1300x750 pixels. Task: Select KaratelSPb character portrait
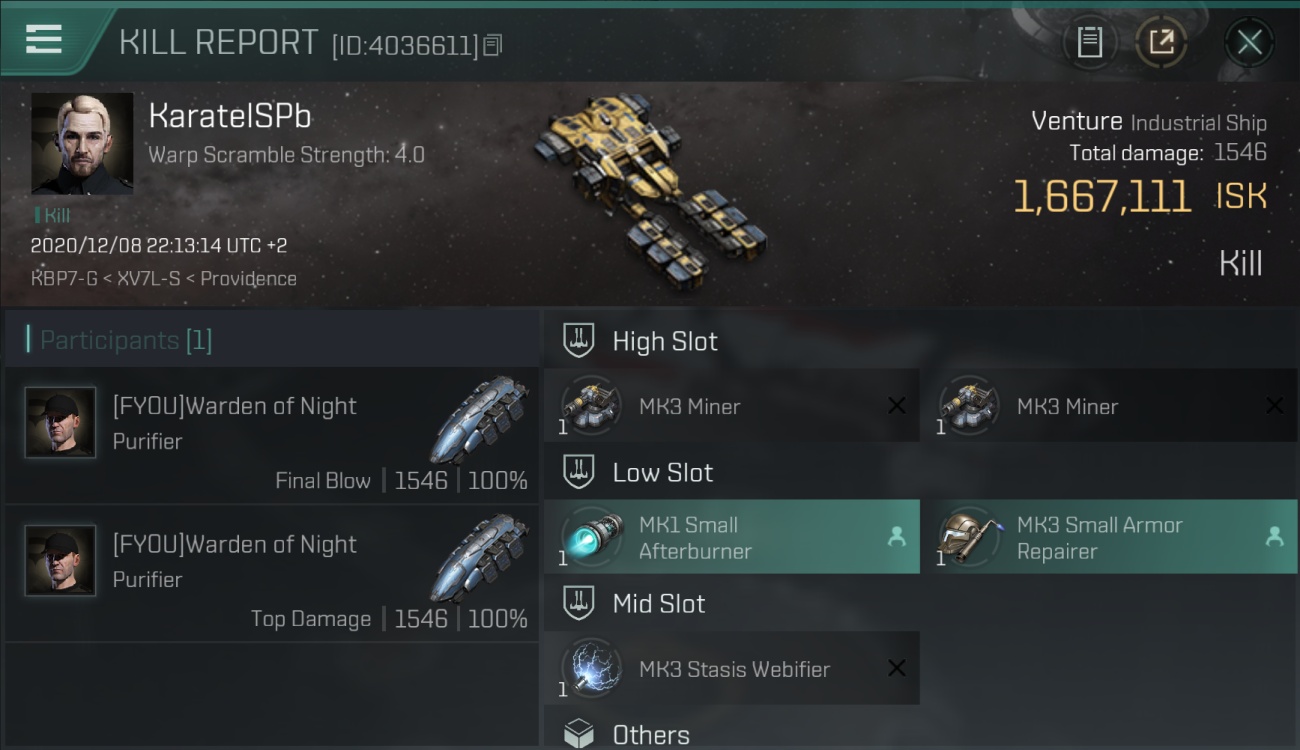(82, 144)
